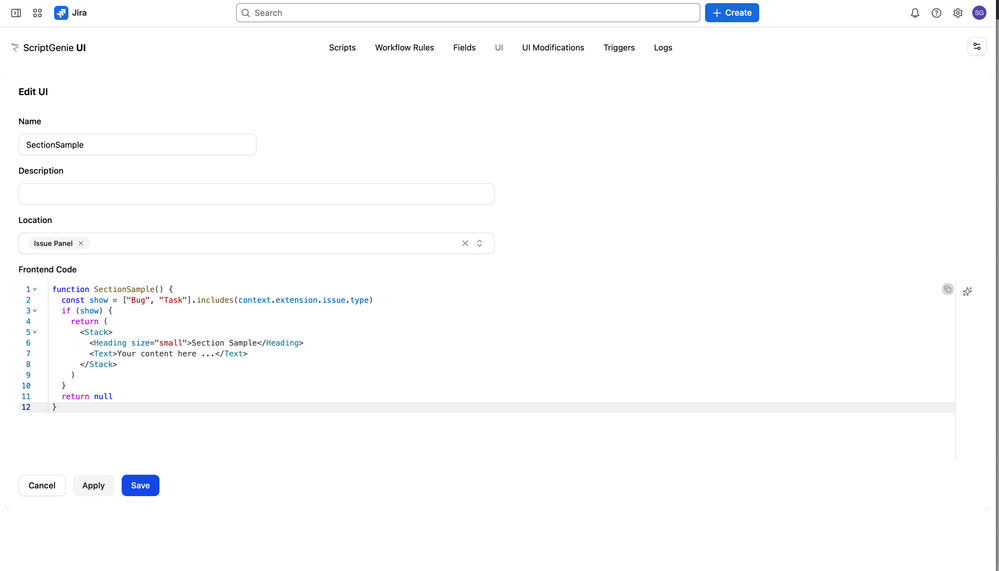
Task: Click the Location multi-select field
Action: 256,243
